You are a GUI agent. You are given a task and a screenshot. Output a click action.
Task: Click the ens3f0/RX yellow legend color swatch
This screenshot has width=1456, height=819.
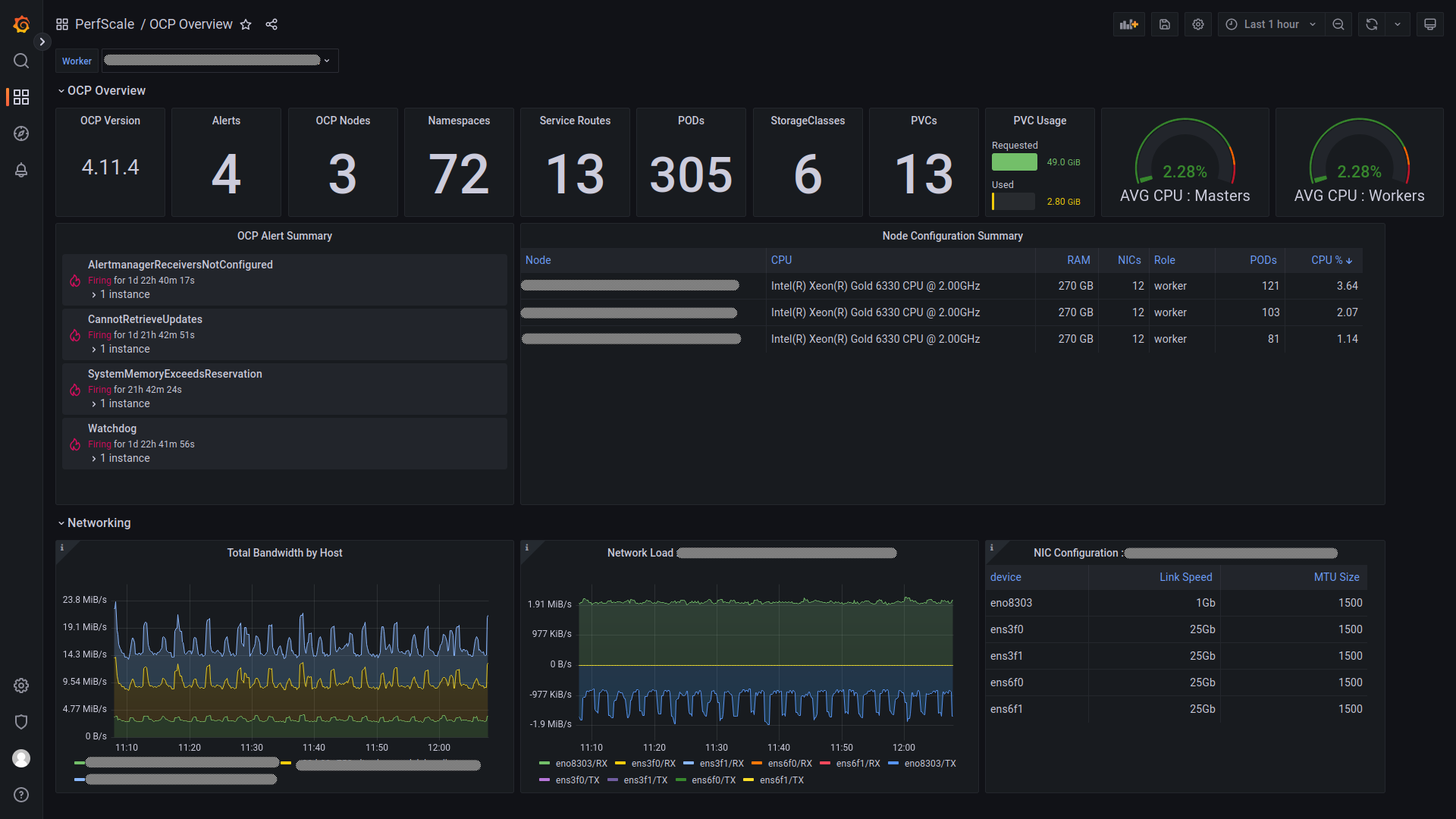click(x=620, y=764)
